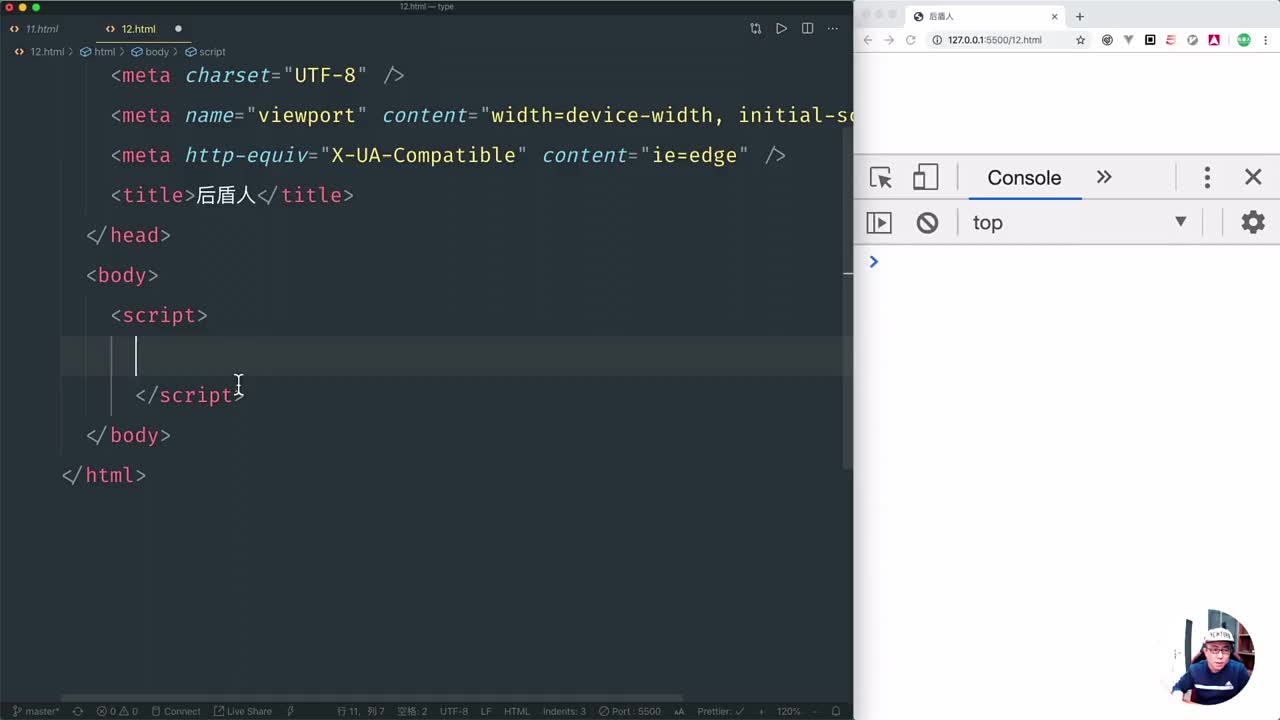Select the DevTools Console tab
1280x720 pixels.
pos(1024,178)
